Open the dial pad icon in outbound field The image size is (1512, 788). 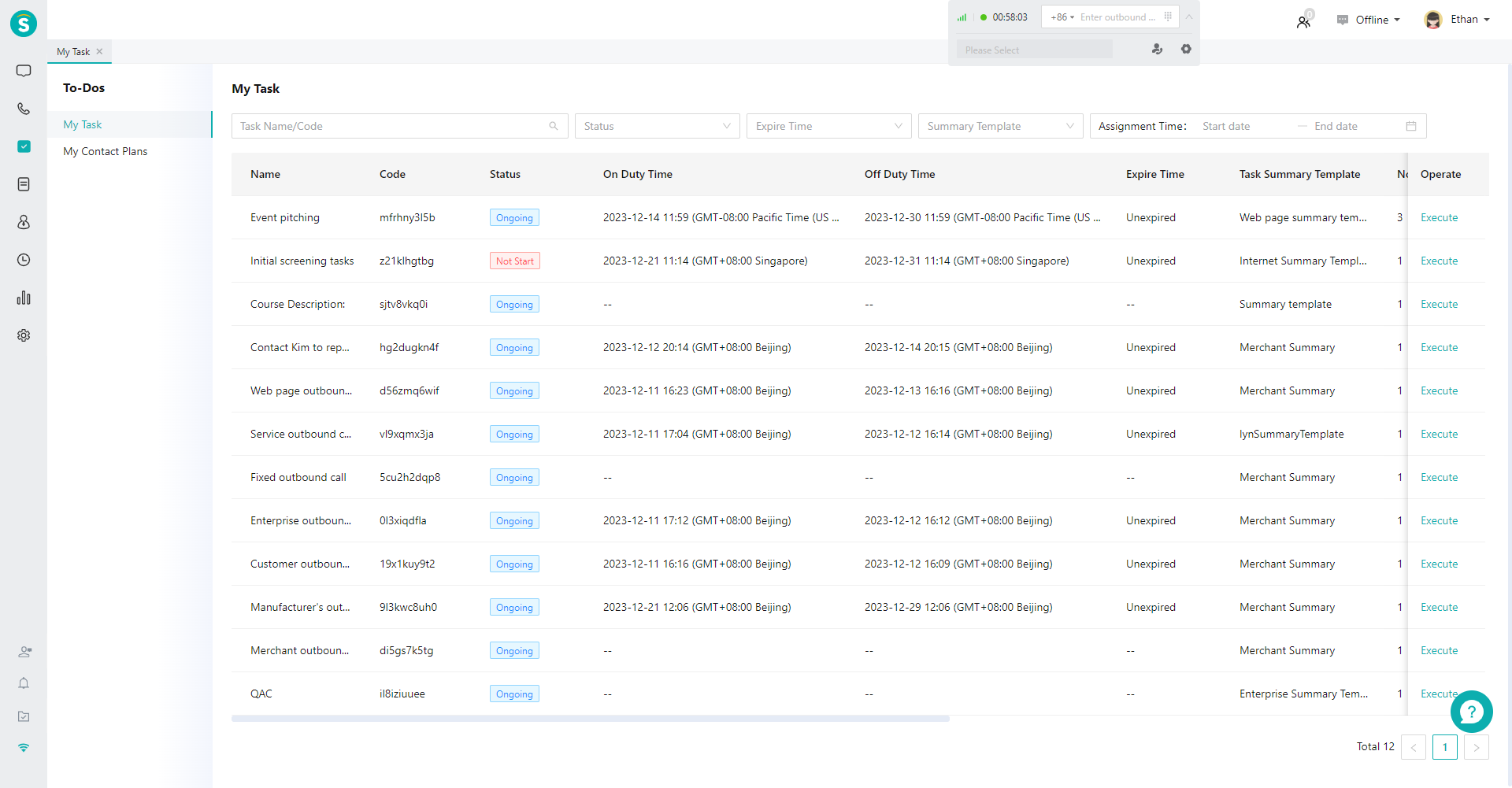(x=1168, y=17)
